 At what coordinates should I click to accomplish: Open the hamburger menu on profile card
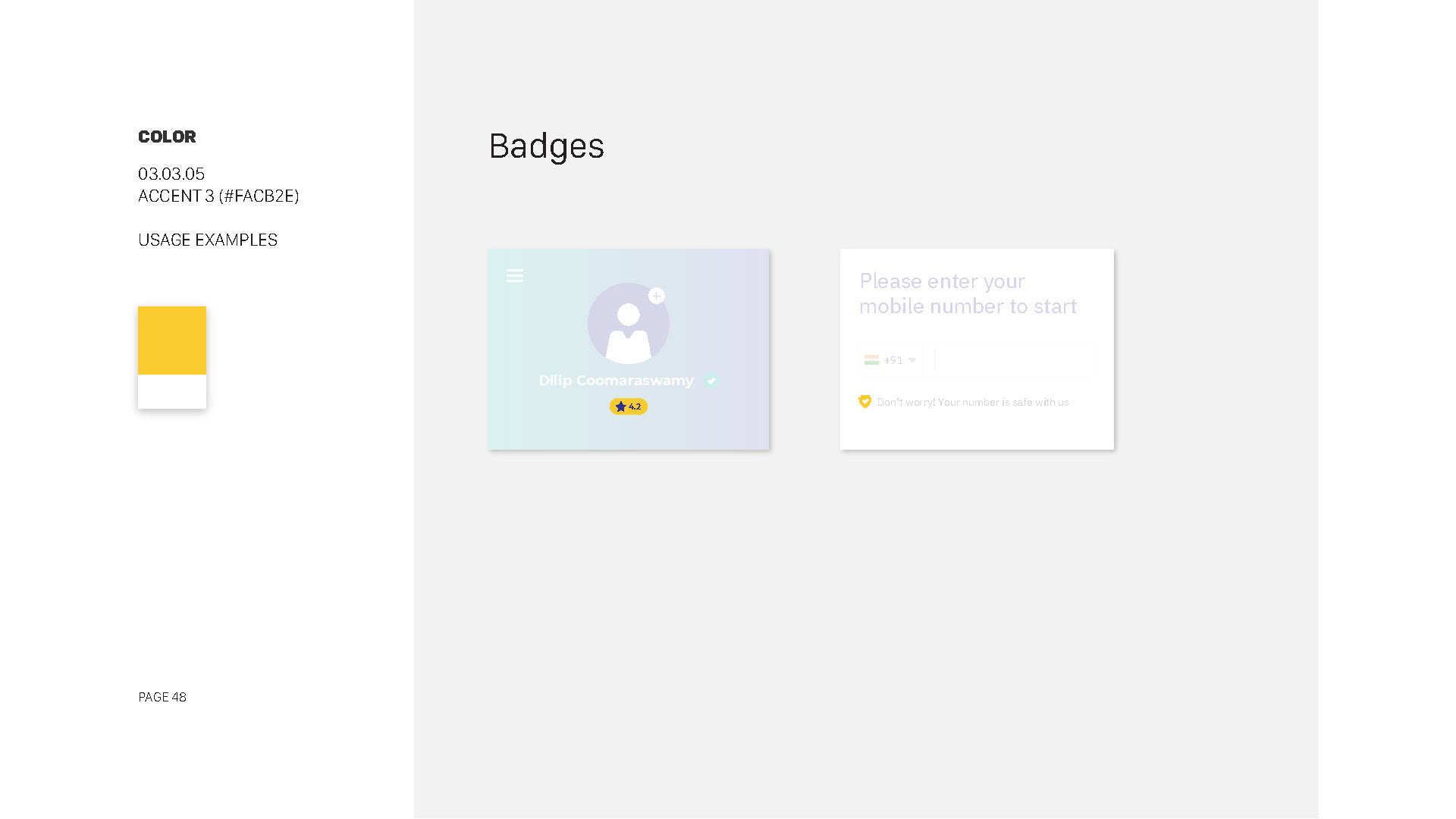tap(515, 276)
